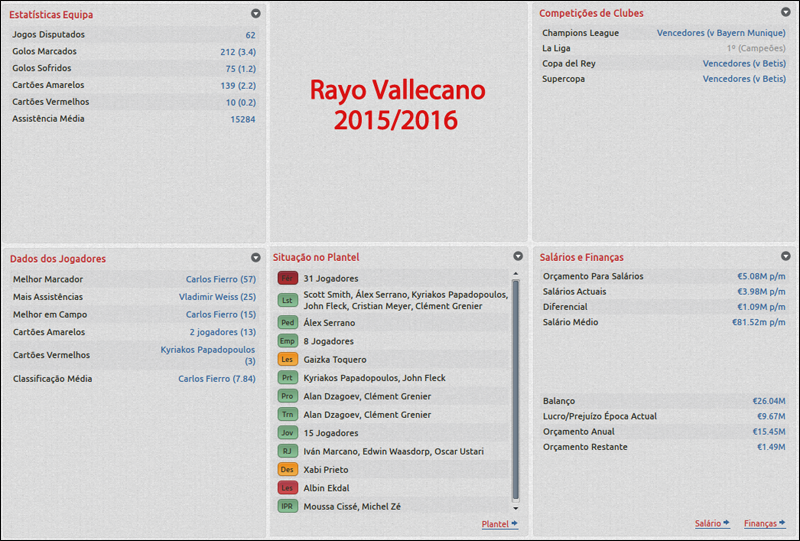
Task: Expand the Salários e Finanças dropdown arrow
Action: tap(786, 257)
